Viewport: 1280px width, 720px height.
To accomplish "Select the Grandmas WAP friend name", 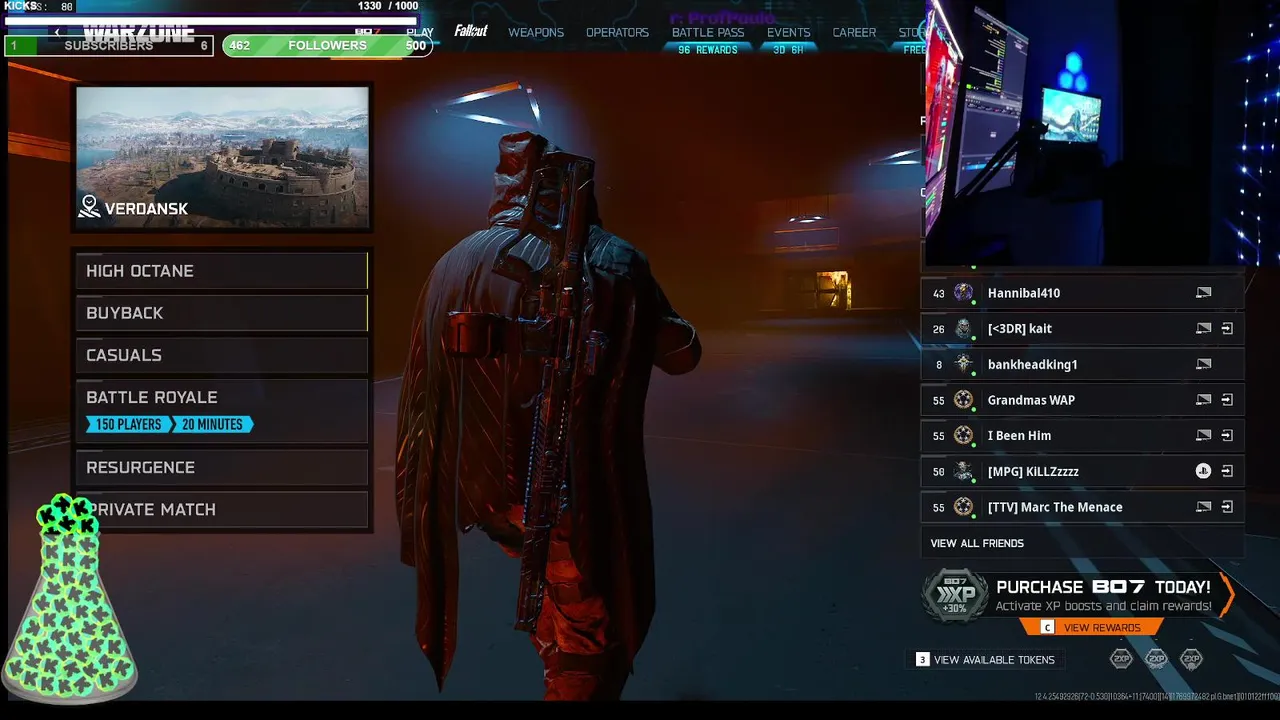I will pos(1031,400).
